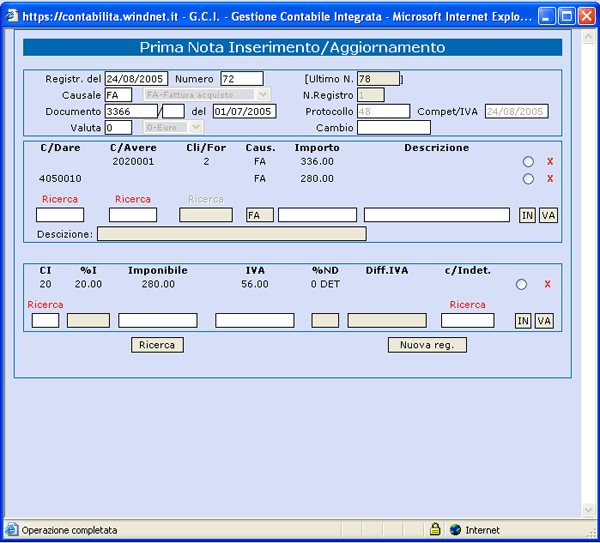Select the radio button on the 280.00 Imponibile row
Screen dimensions: 600x543
pyautogui.click(x=521, y=284)
